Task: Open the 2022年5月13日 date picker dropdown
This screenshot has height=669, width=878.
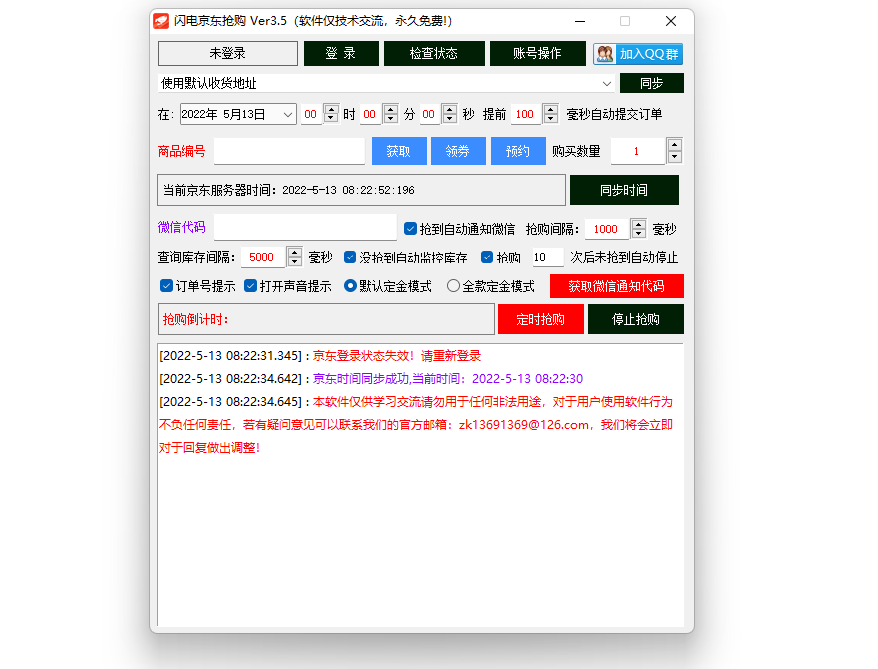Action: pyautogui.click(x=290, y=114)
